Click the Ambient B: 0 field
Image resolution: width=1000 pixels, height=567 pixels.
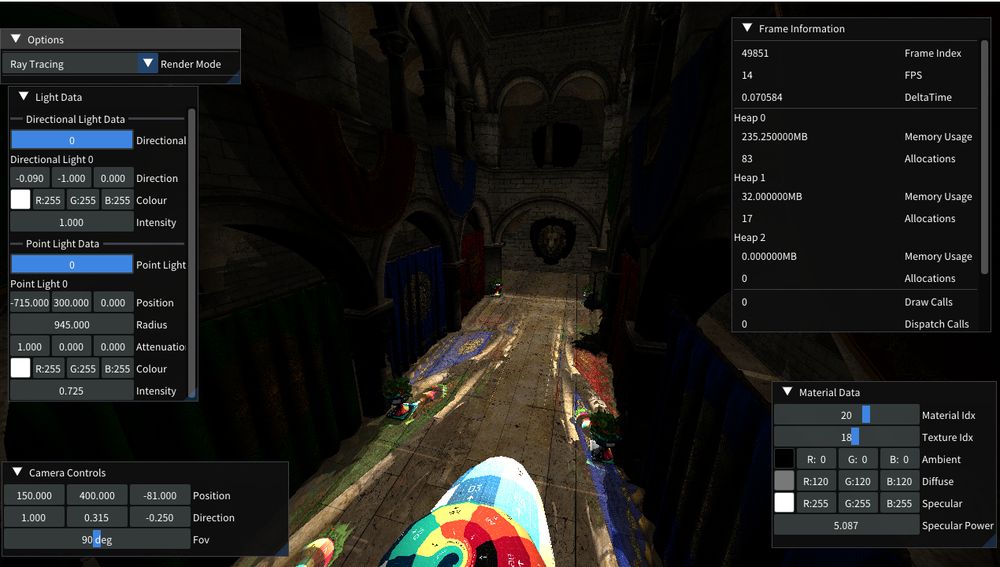899,459
